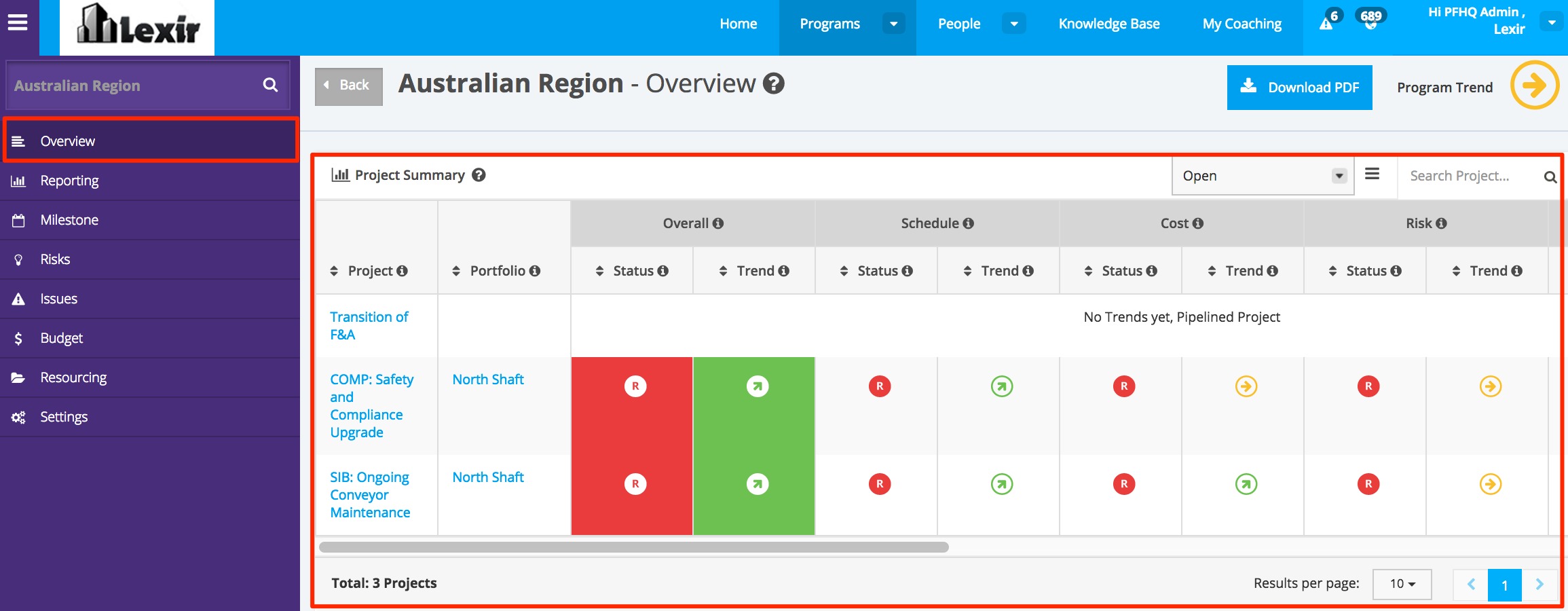Screen dimensions: 1568x611
Task: Open the user account dropdown arrow
Action: pos(1551,22)
